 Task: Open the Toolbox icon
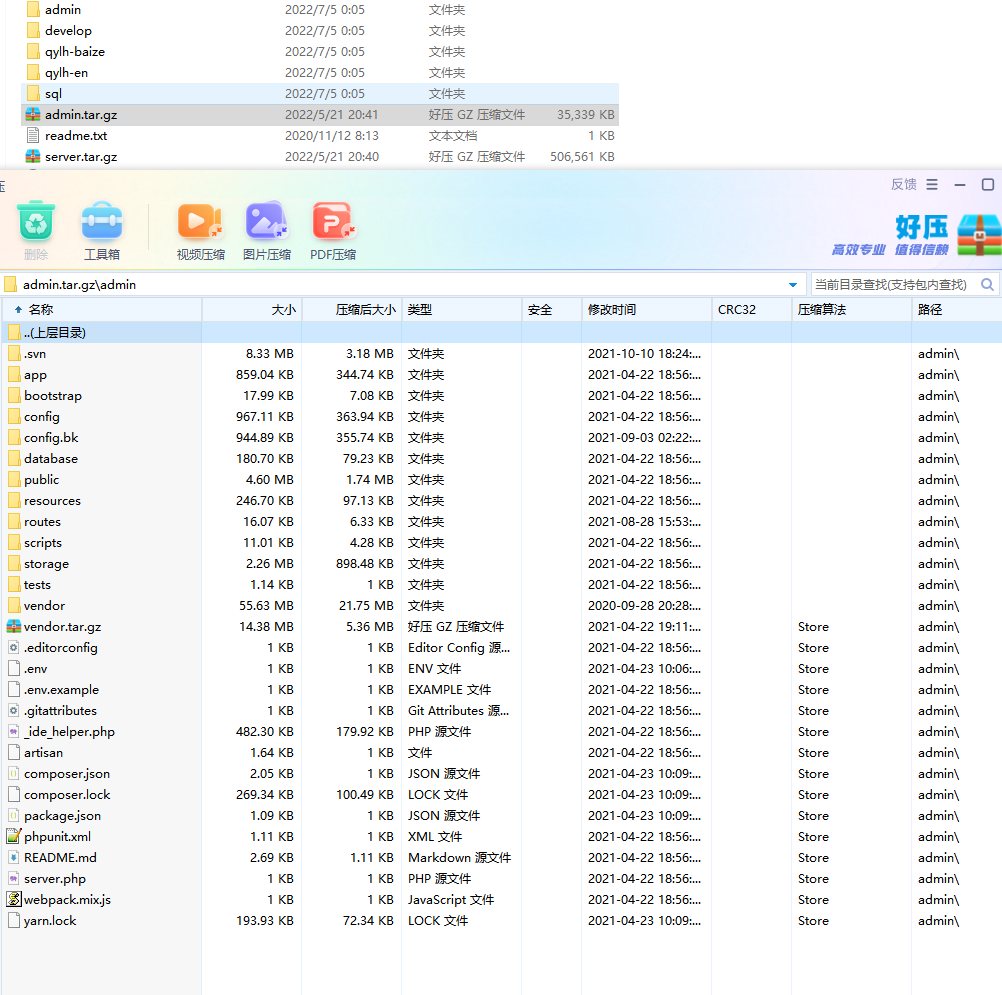pyautogui.click(x=102, y=222)
